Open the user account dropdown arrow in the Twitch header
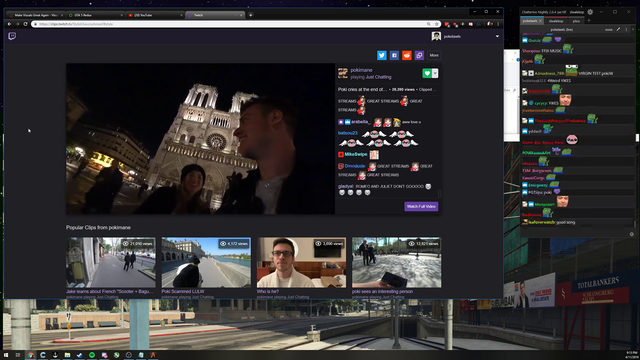 [x=497, y=36]
